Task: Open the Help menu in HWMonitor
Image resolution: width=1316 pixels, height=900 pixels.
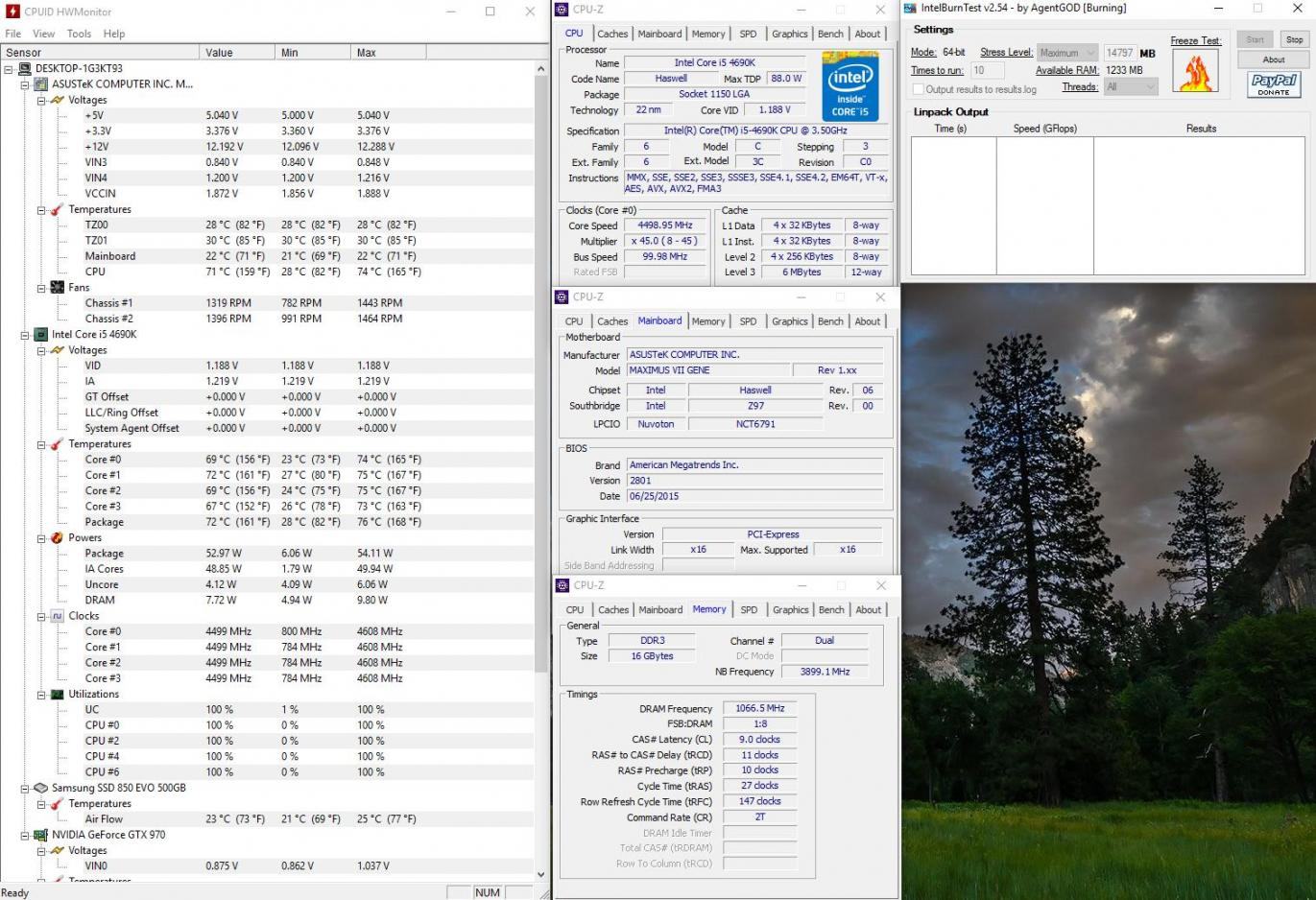Action: (x=114, y=34)
